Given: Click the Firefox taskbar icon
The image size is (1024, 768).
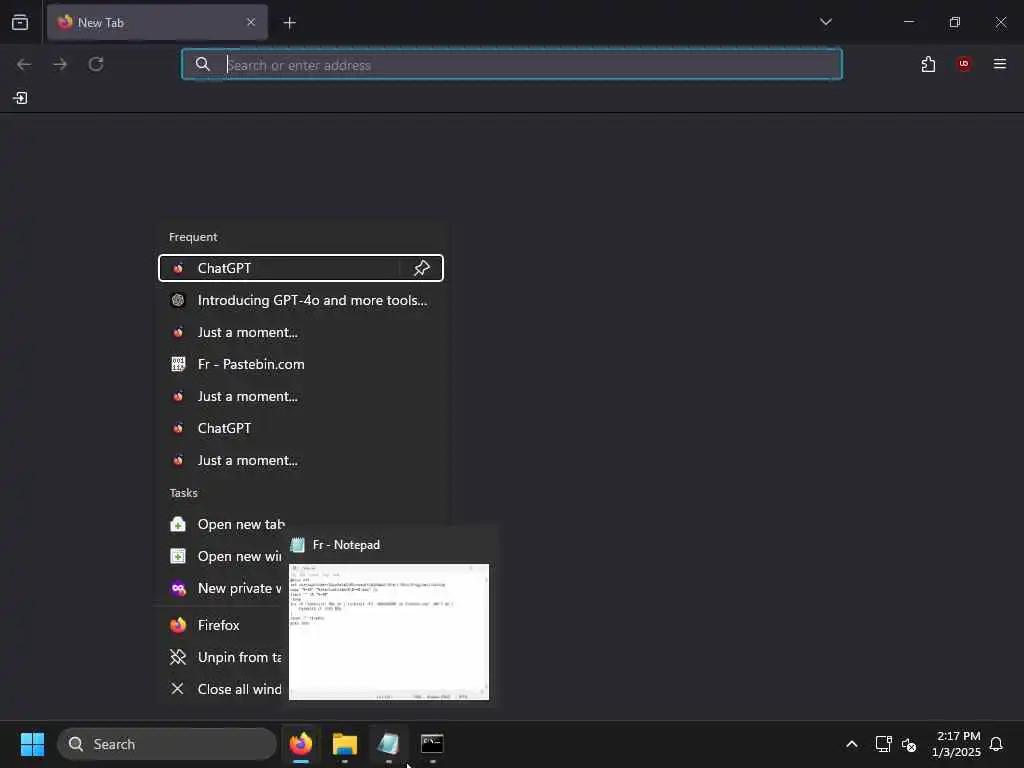Looking at the screenshot, I should coord(301,744).
